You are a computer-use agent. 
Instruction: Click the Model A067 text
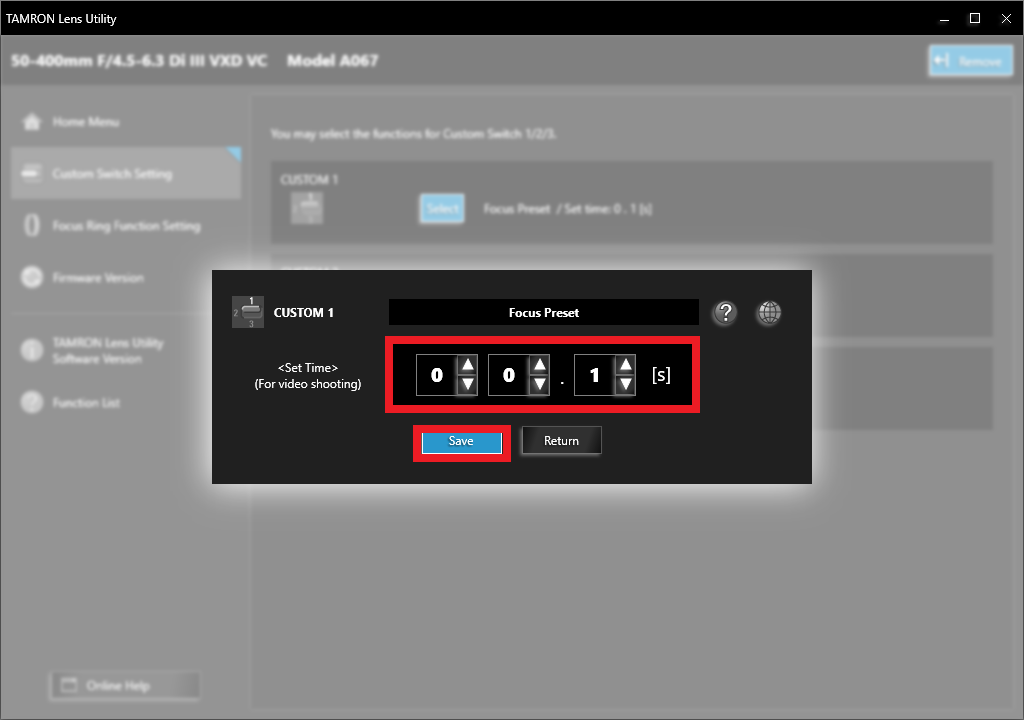[332, 61]
